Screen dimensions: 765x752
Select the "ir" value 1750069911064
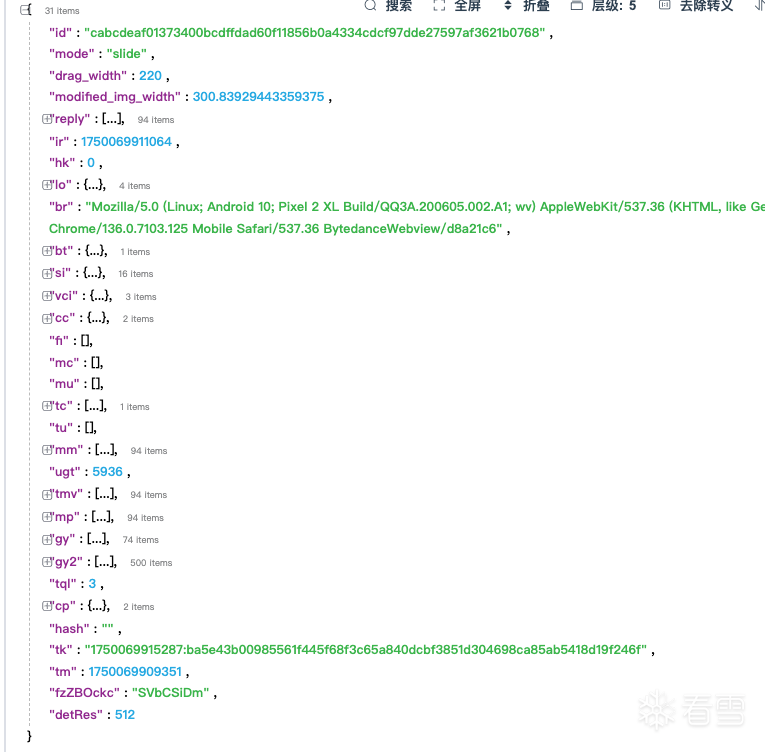point(126,142)
